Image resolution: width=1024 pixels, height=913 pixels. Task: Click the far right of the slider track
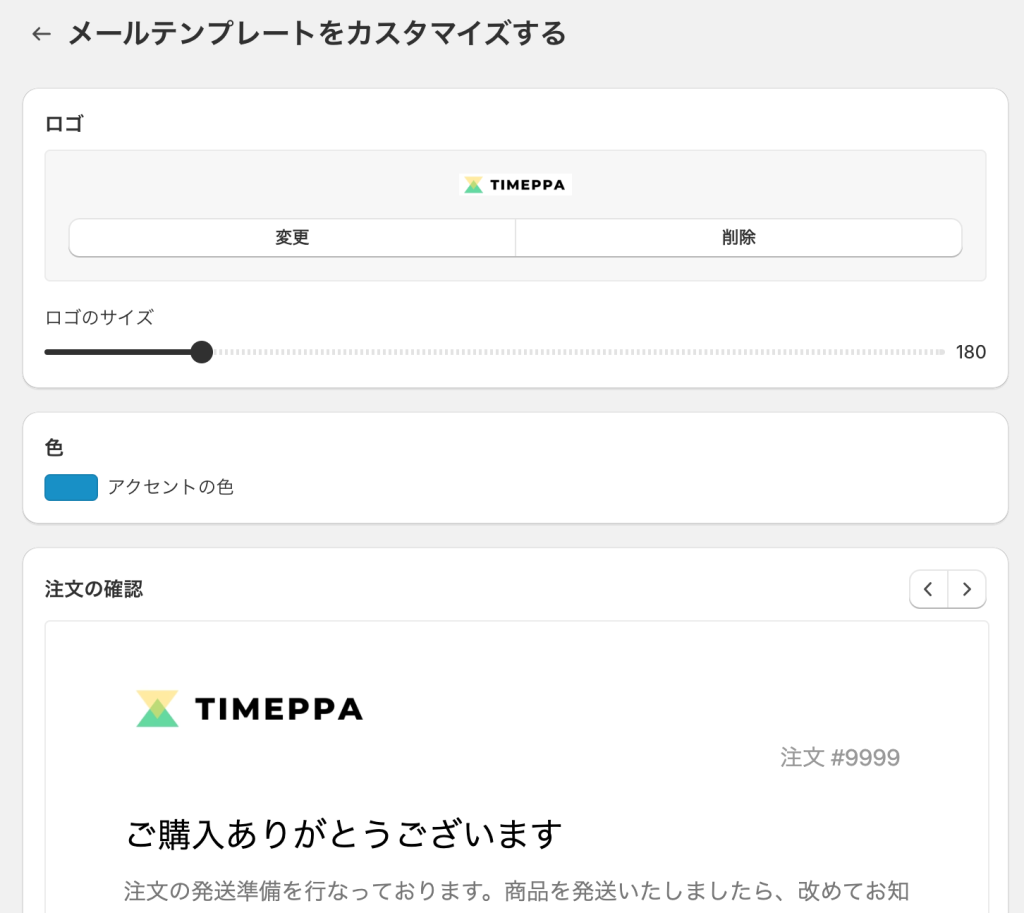(938, 352)
